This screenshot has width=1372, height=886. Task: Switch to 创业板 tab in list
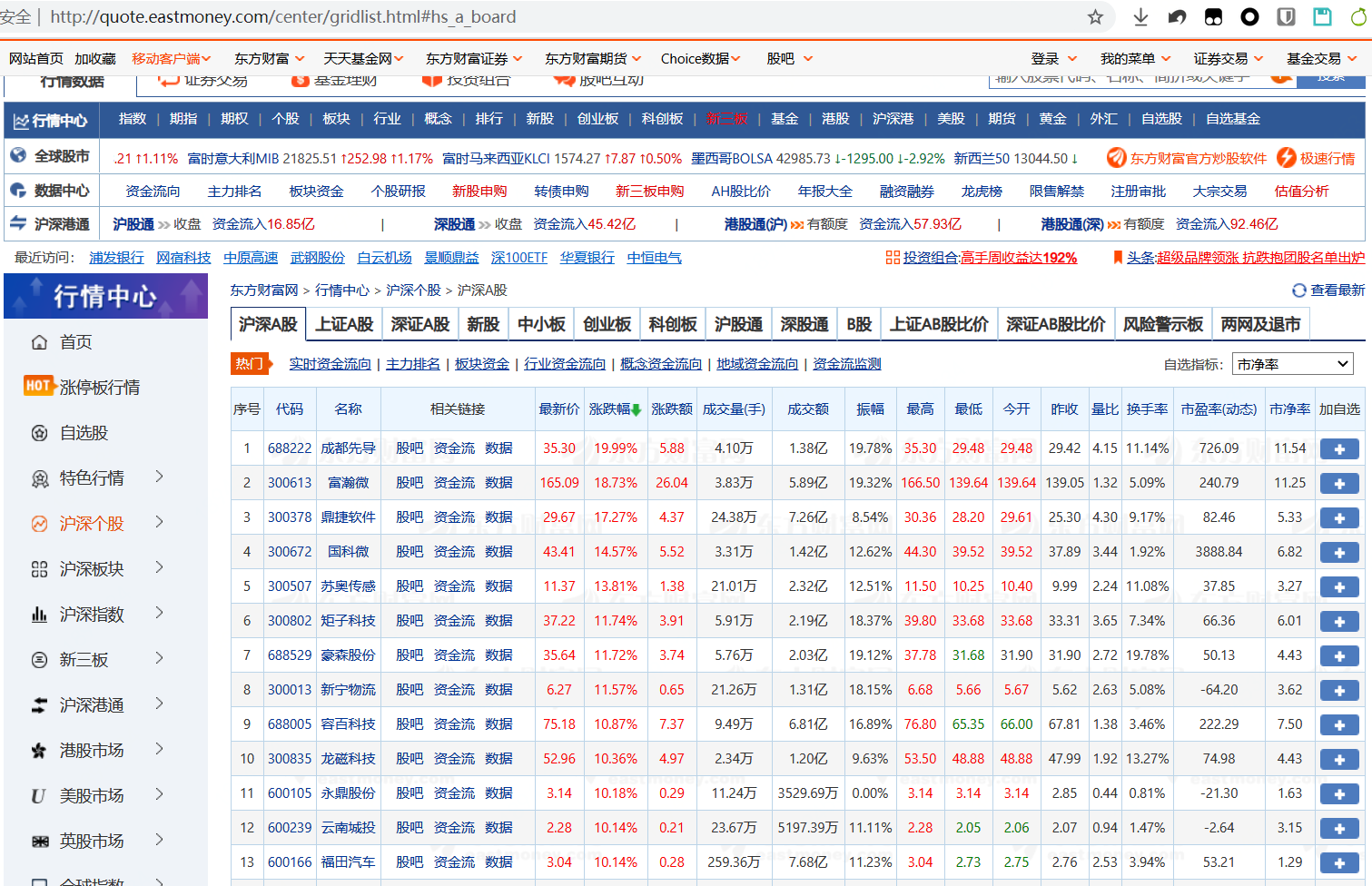click(607, 324)
